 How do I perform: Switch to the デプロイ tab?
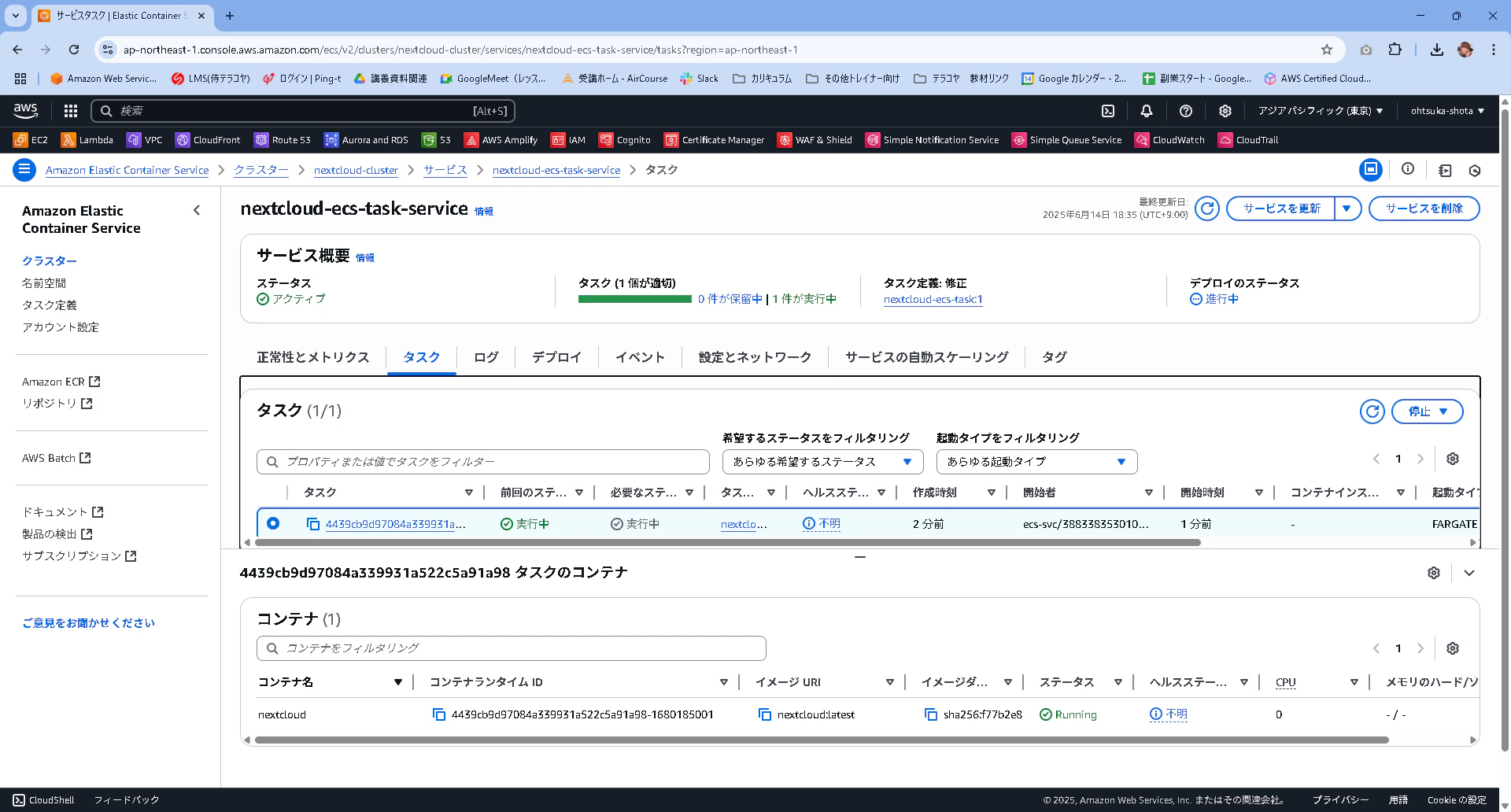[556, 357]
